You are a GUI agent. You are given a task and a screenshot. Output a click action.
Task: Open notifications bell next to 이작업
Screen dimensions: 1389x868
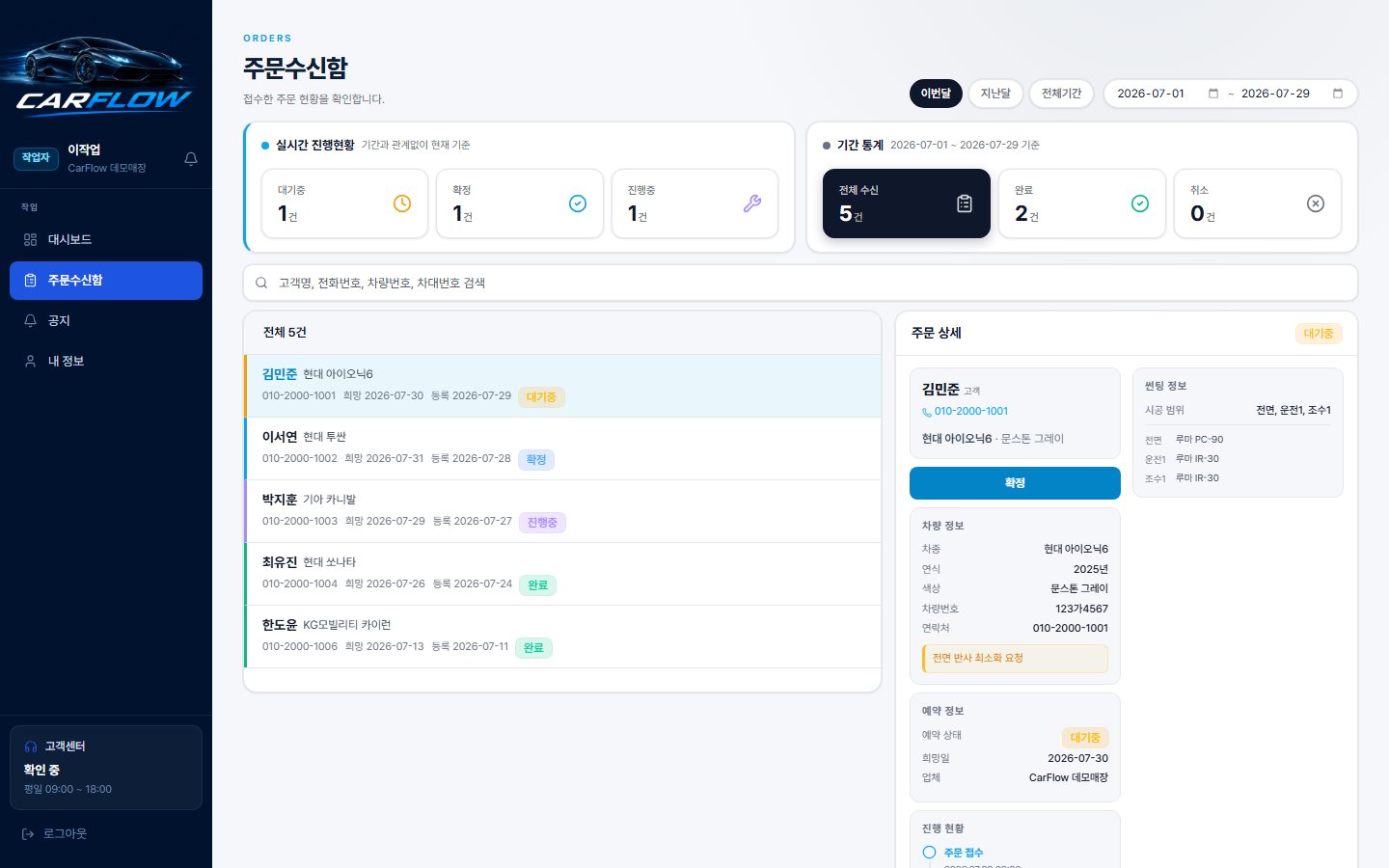coord(191,158)
